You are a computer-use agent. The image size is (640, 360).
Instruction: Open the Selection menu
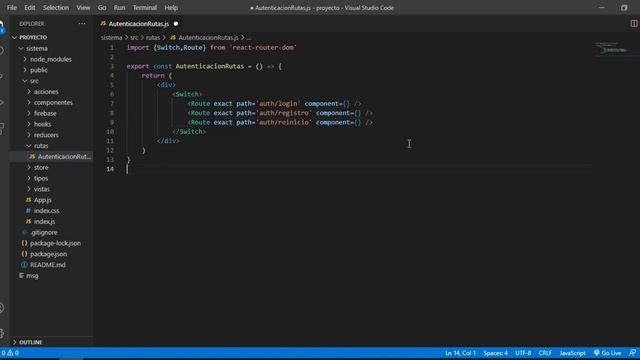click(x=56, y=7)
